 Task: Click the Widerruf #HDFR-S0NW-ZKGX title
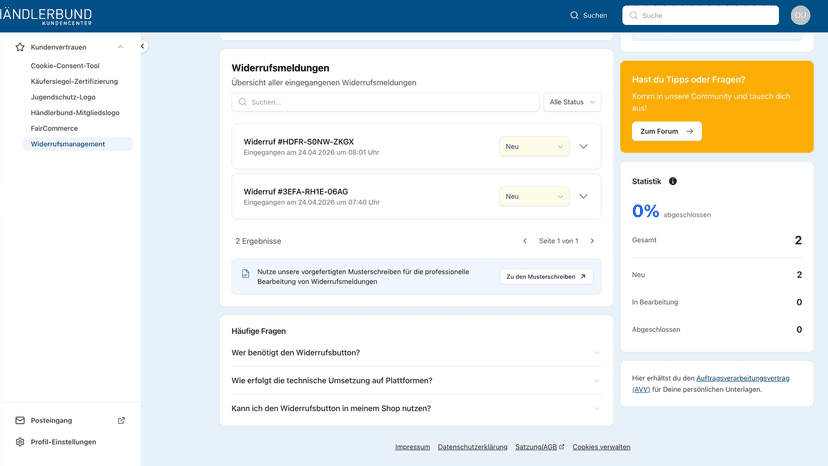(299, 142)
